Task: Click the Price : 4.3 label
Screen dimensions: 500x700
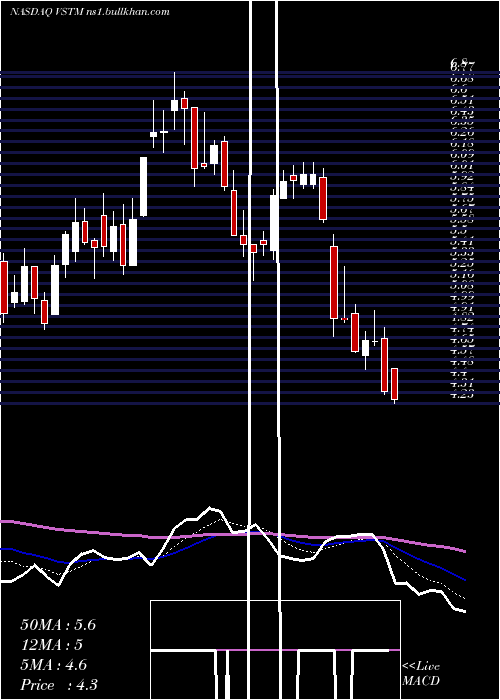Action: [59, 685]
